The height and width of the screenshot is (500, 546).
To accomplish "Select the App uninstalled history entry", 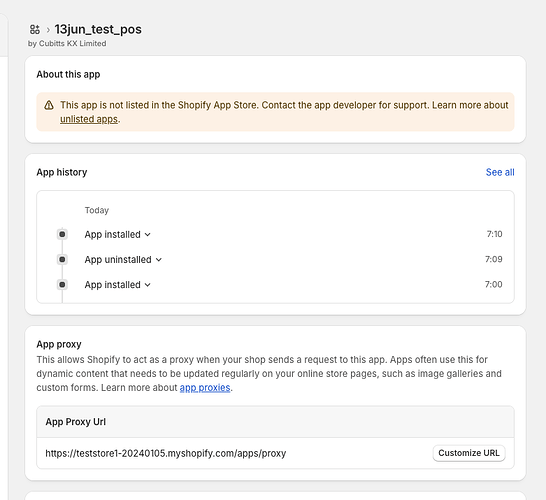I will tap(118, 260).
